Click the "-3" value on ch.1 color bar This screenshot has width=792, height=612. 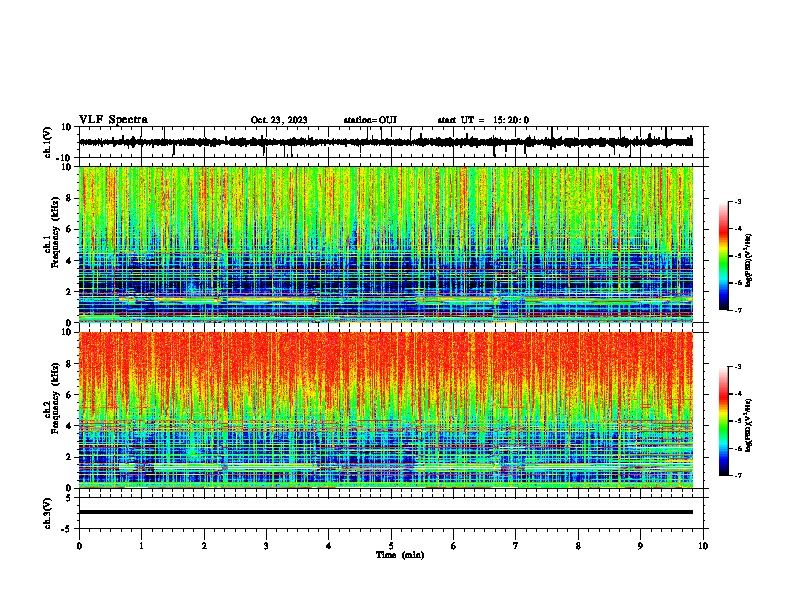tap(737, 201)
